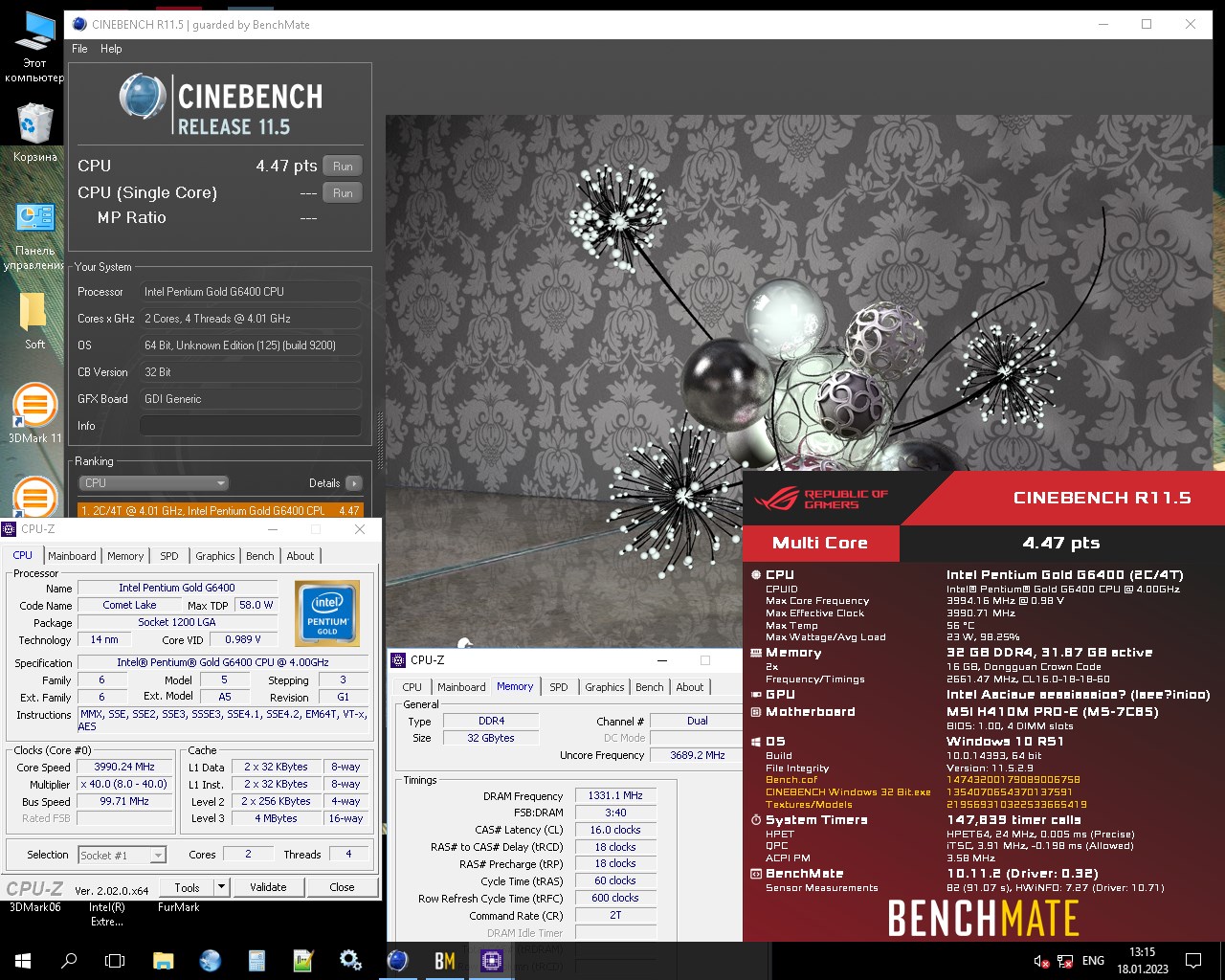
Task: Click the ENG language indicator in the tray
Action: [x=1093, y=961]
